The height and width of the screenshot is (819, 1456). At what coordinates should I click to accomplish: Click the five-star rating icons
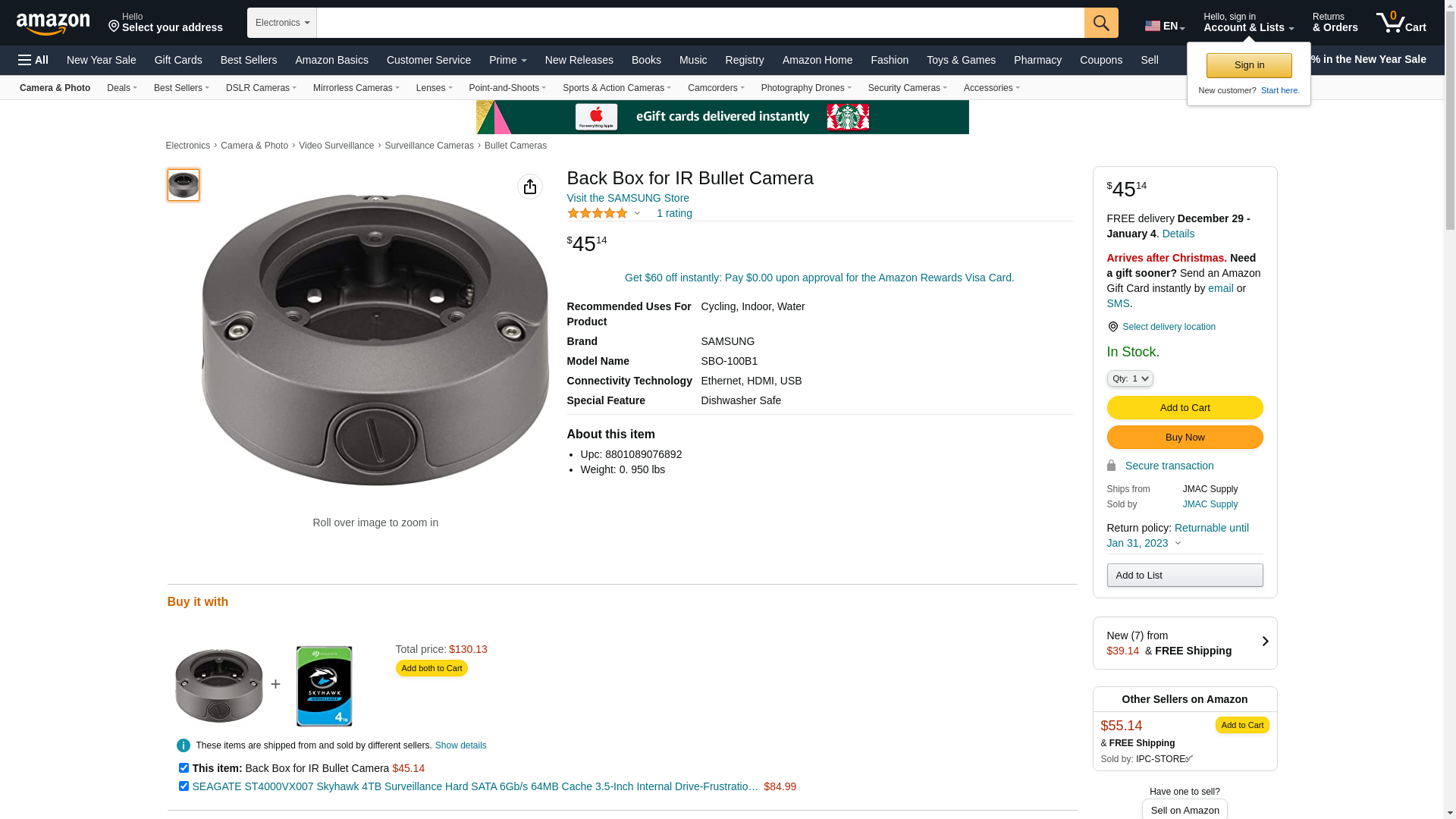pyautogui.click(x=597, y=213)
